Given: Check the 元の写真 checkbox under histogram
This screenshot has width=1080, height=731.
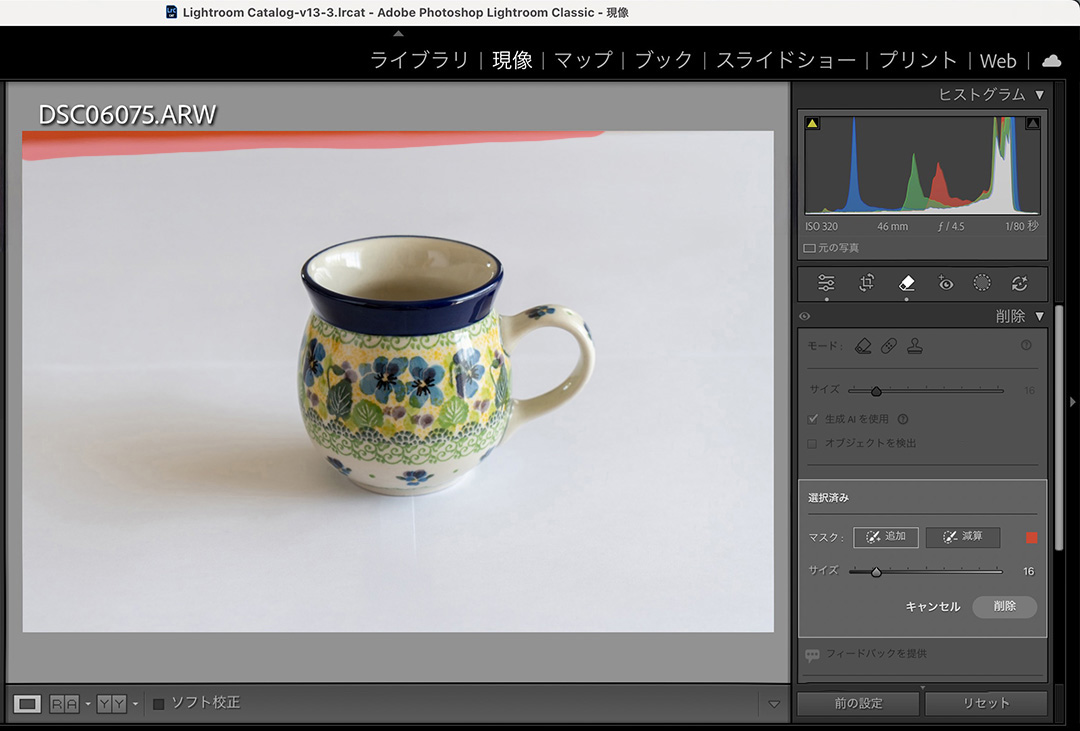Looking at the screenshot, I should (x=810, y=248).
